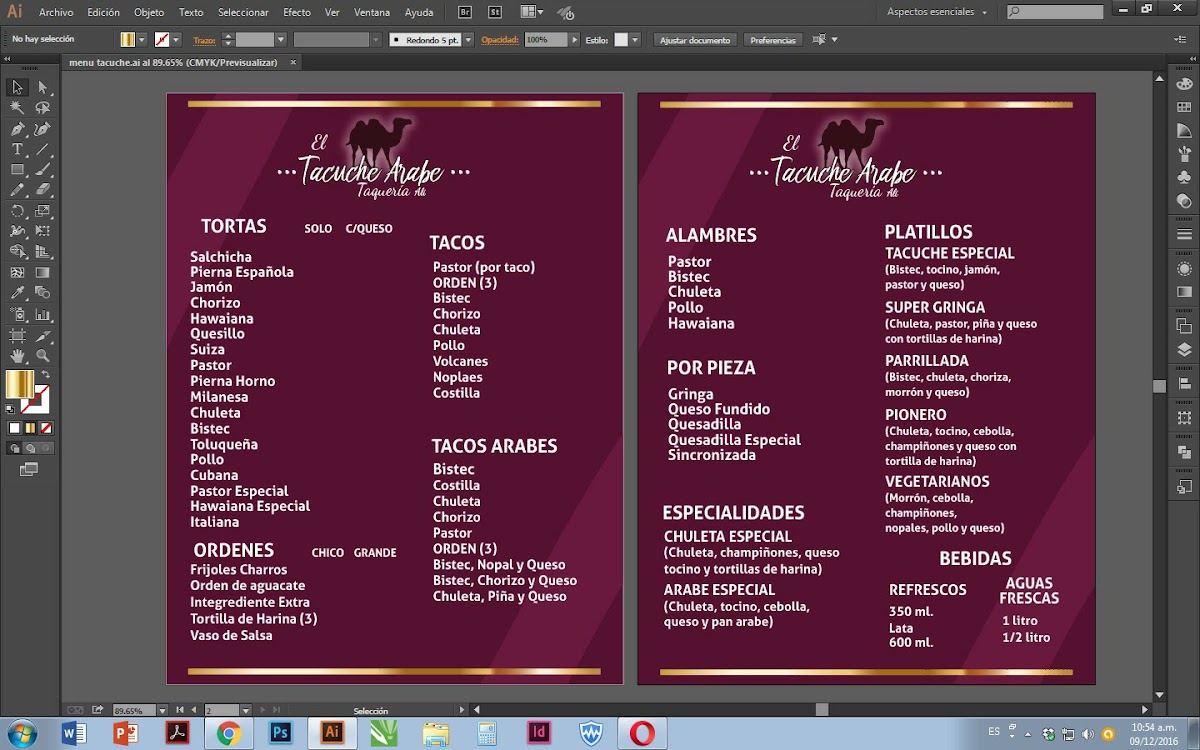Screen dimensions: 1200x750
Task: Set paint mode to Color
Action: click(15, 428)
